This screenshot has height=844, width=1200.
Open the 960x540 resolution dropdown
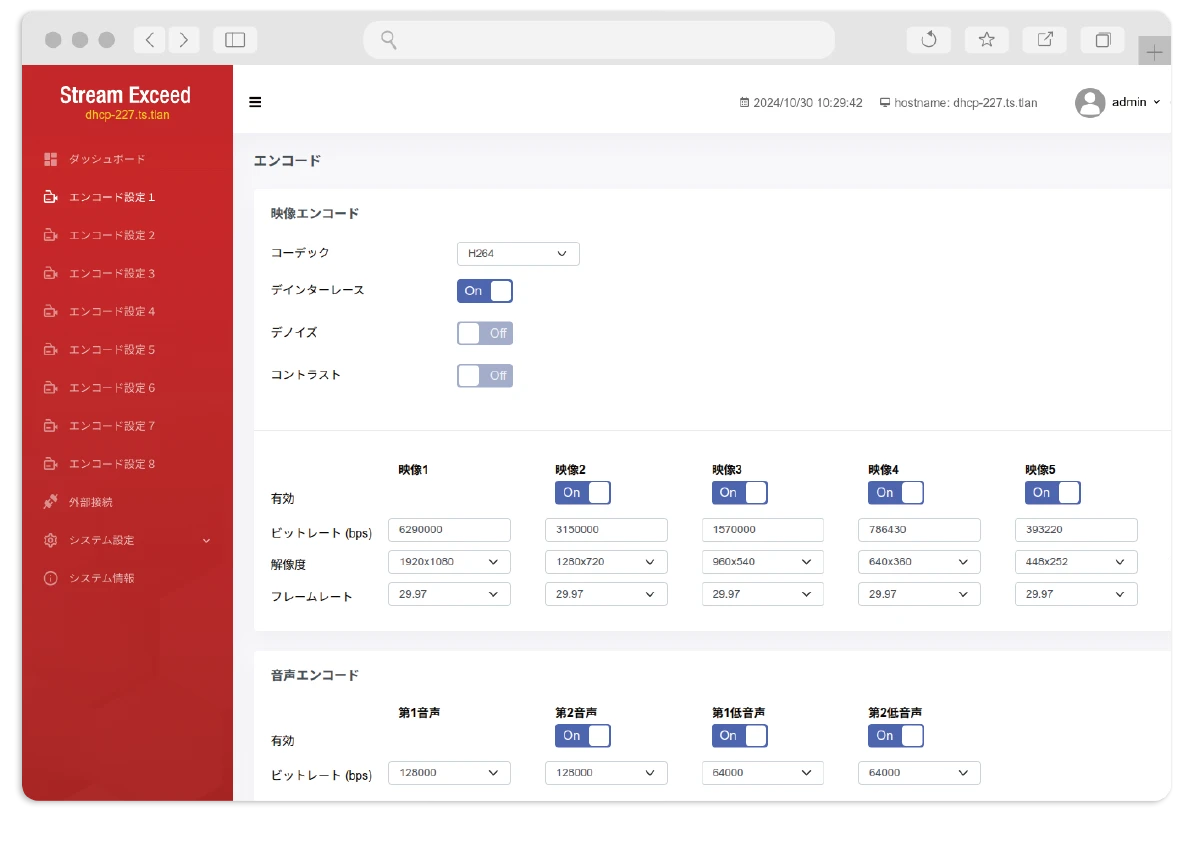pos(763,562)
